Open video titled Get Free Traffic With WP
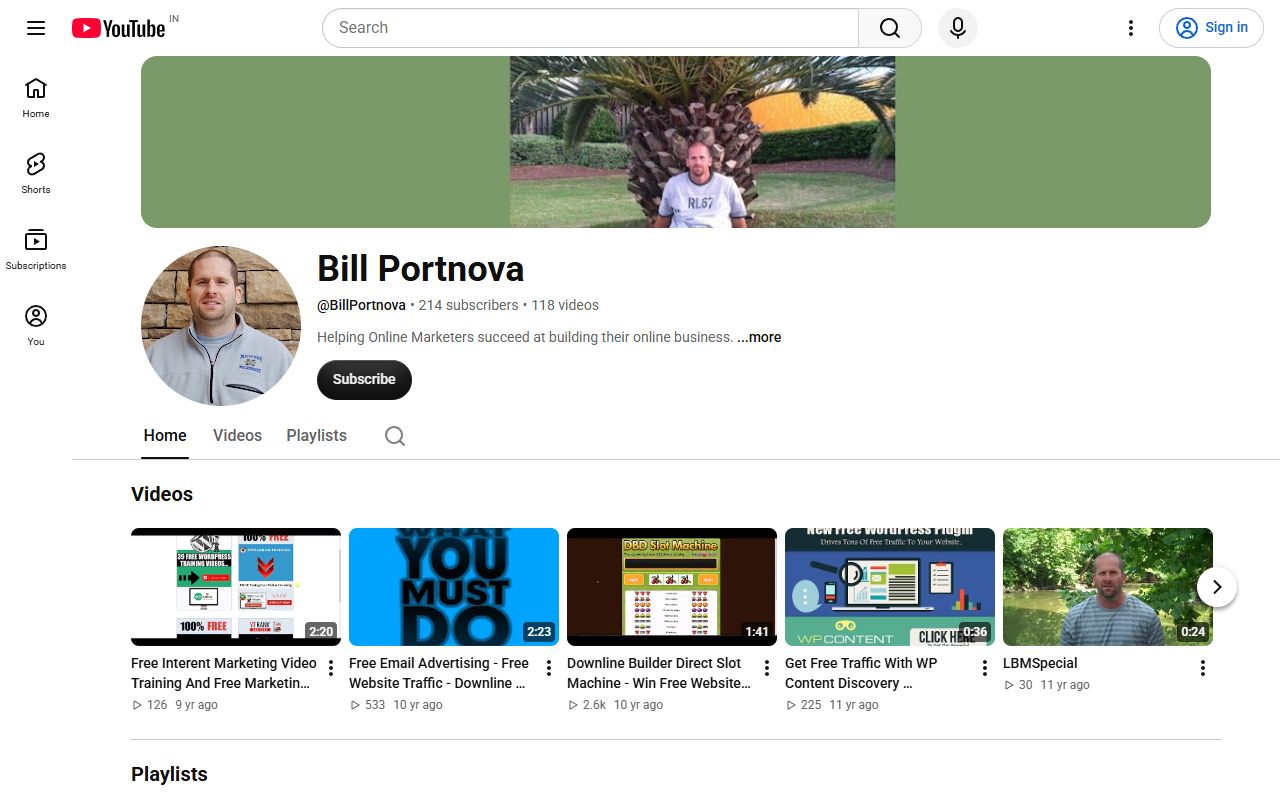The height and width of the screenshot is (800, 1280). pos(862,673)
